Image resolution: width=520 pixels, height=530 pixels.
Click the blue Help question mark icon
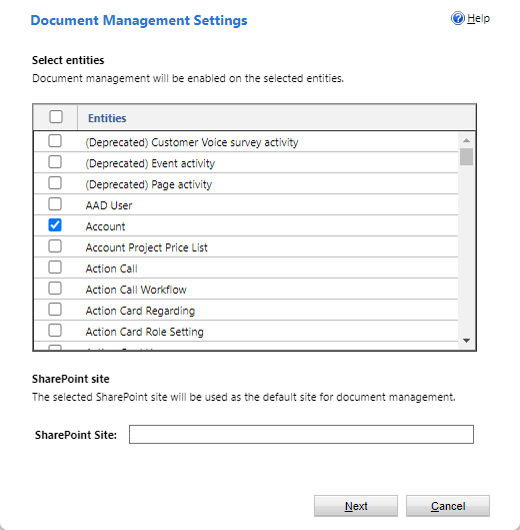(458, 18)
